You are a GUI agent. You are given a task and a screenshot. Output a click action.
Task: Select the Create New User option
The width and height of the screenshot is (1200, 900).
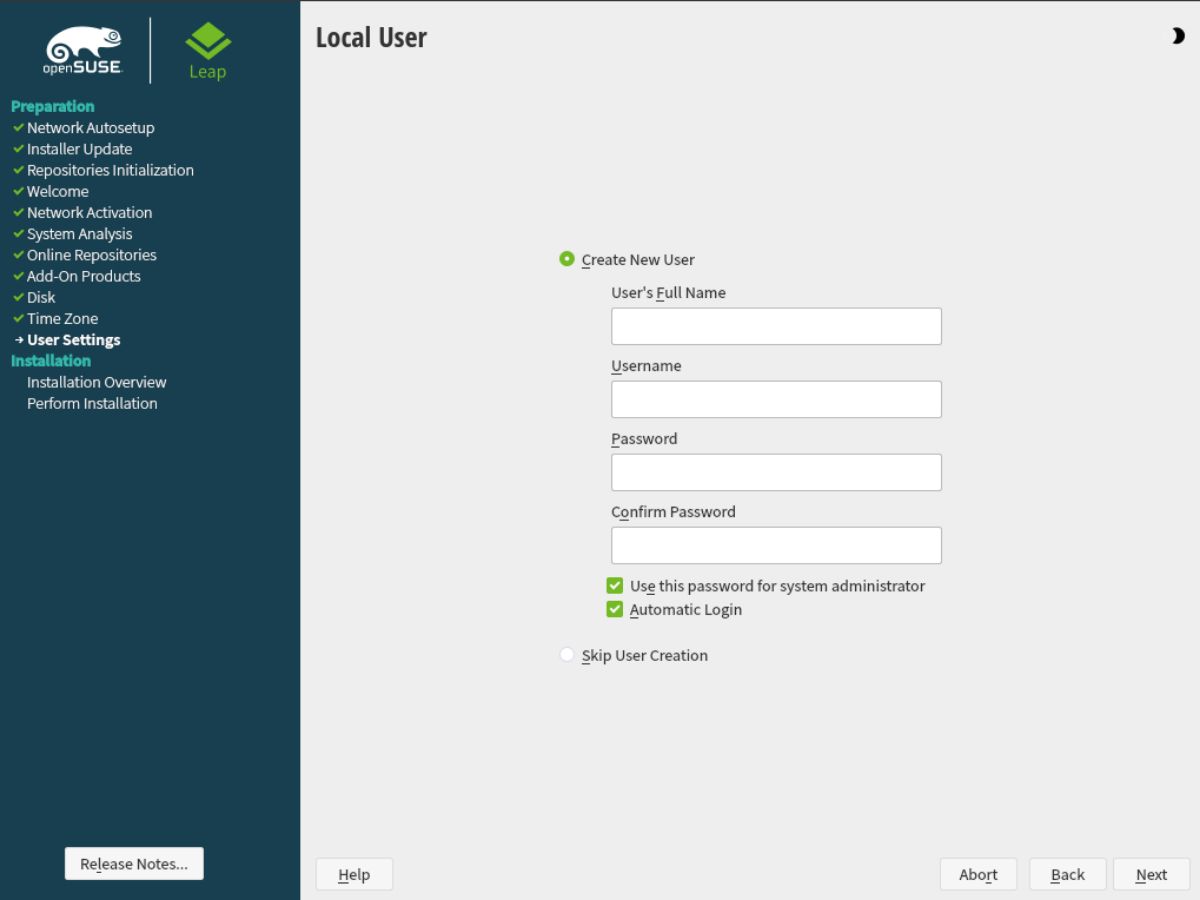[x=567, y=258]
